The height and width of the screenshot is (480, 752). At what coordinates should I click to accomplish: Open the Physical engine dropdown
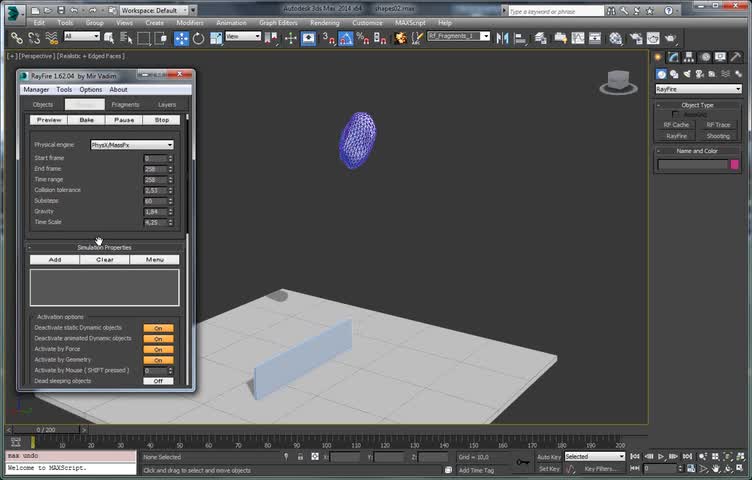click(132, 145)
